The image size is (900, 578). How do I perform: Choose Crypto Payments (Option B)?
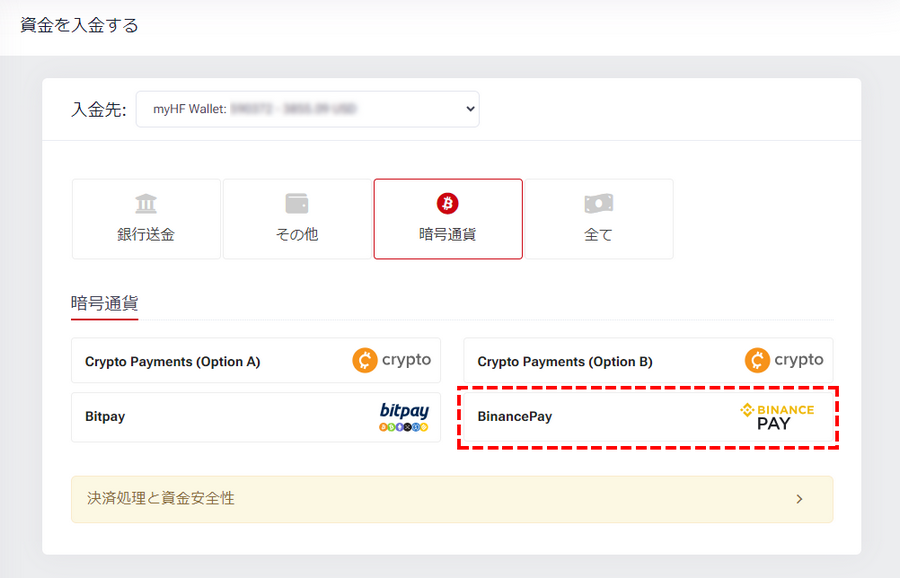(x=648, y=360)
